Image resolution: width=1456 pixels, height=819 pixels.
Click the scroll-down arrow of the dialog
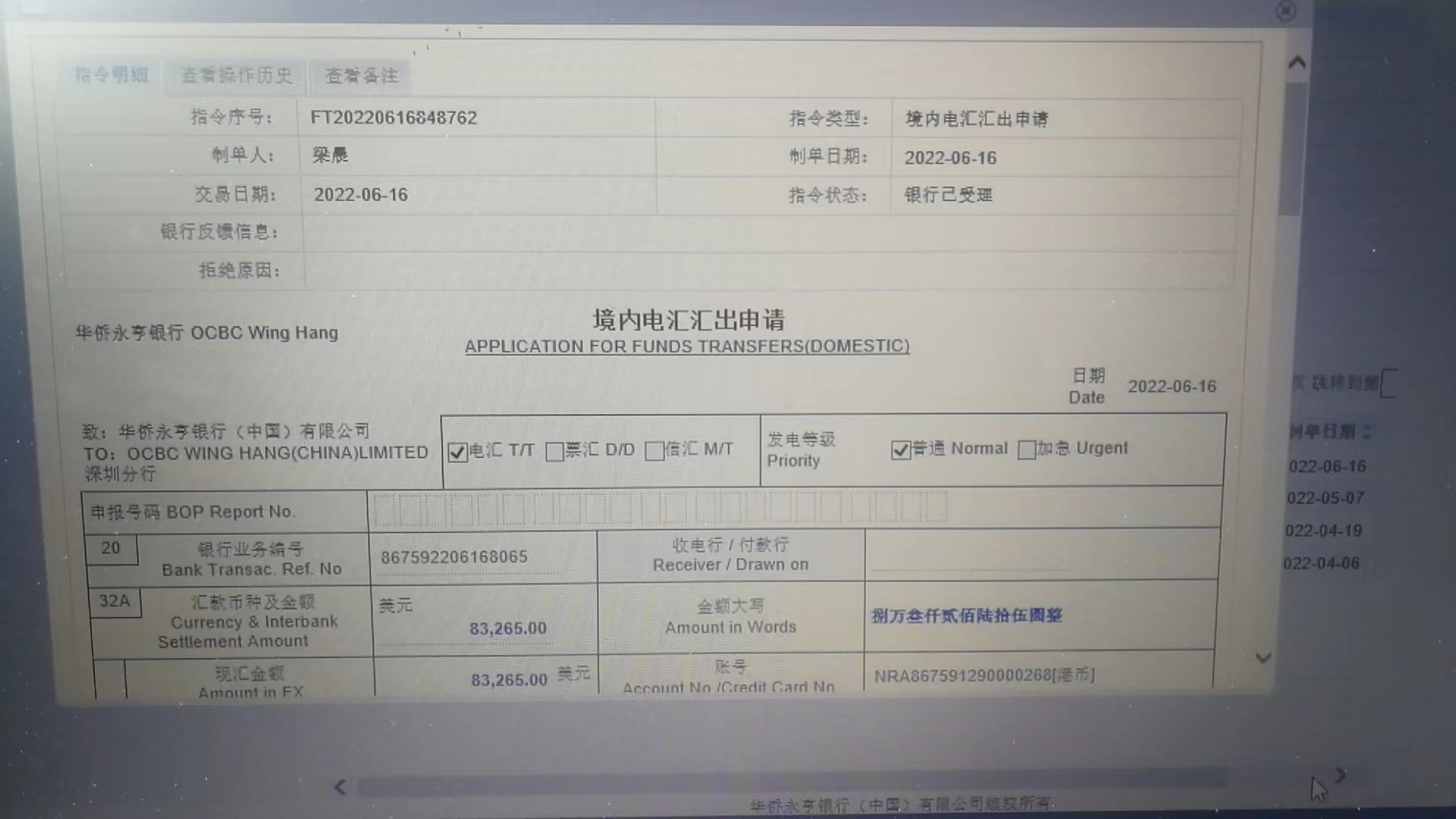point(1263,657)
